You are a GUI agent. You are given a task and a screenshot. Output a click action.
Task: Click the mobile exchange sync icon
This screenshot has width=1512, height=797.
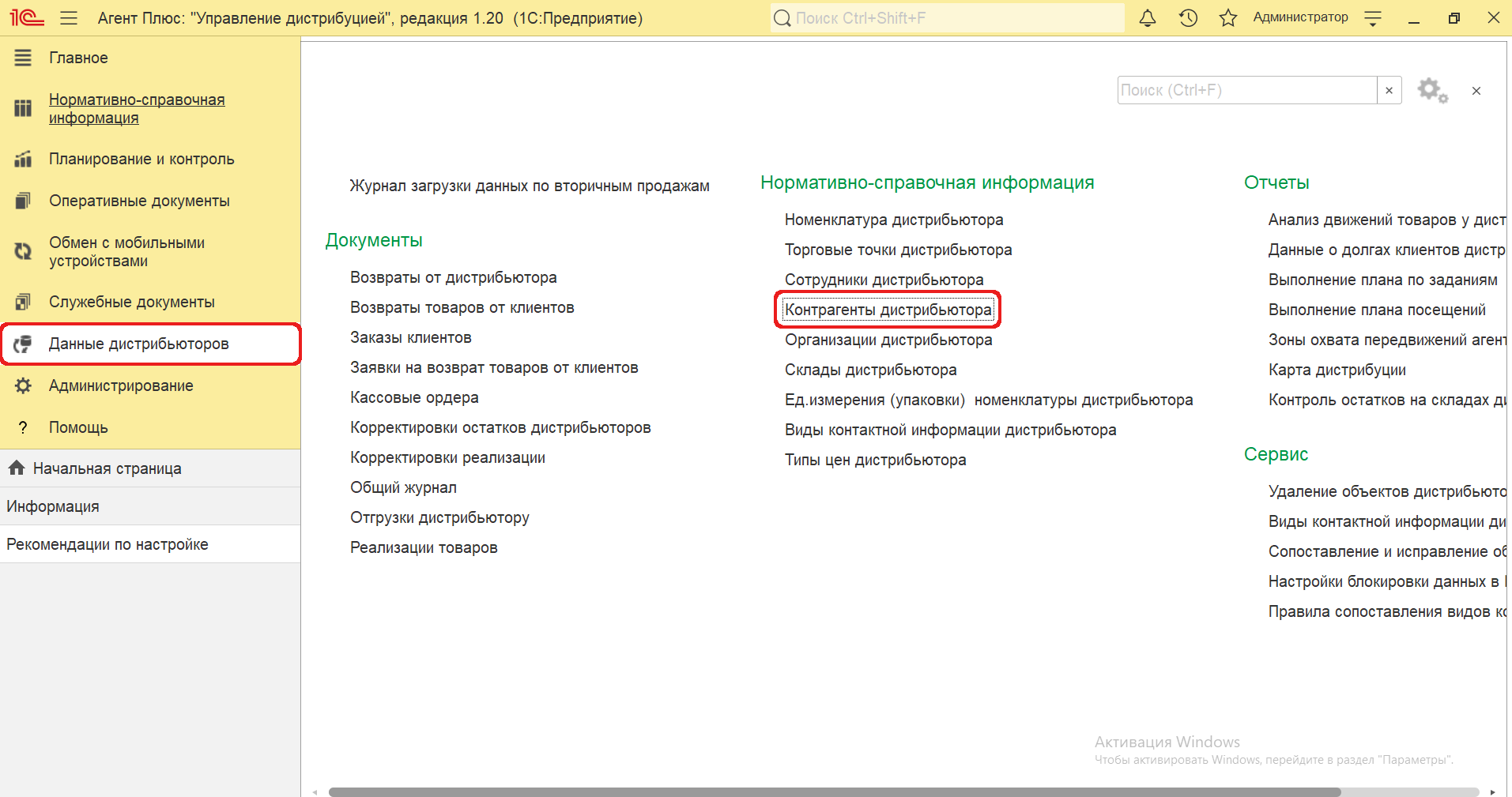pos(23,252)
